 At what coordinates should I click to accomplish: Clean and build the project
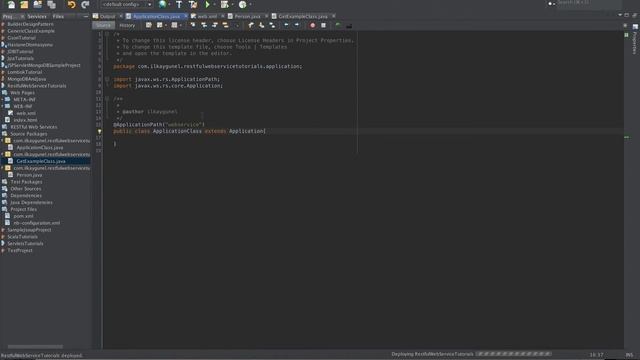(x=193, y=4)
